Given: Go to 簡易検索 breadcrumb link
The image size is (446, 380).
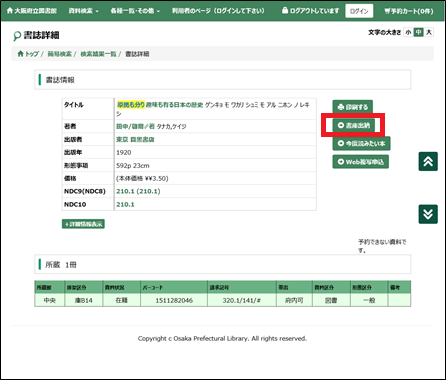Looking at the screenshot, I should (59, 54).
